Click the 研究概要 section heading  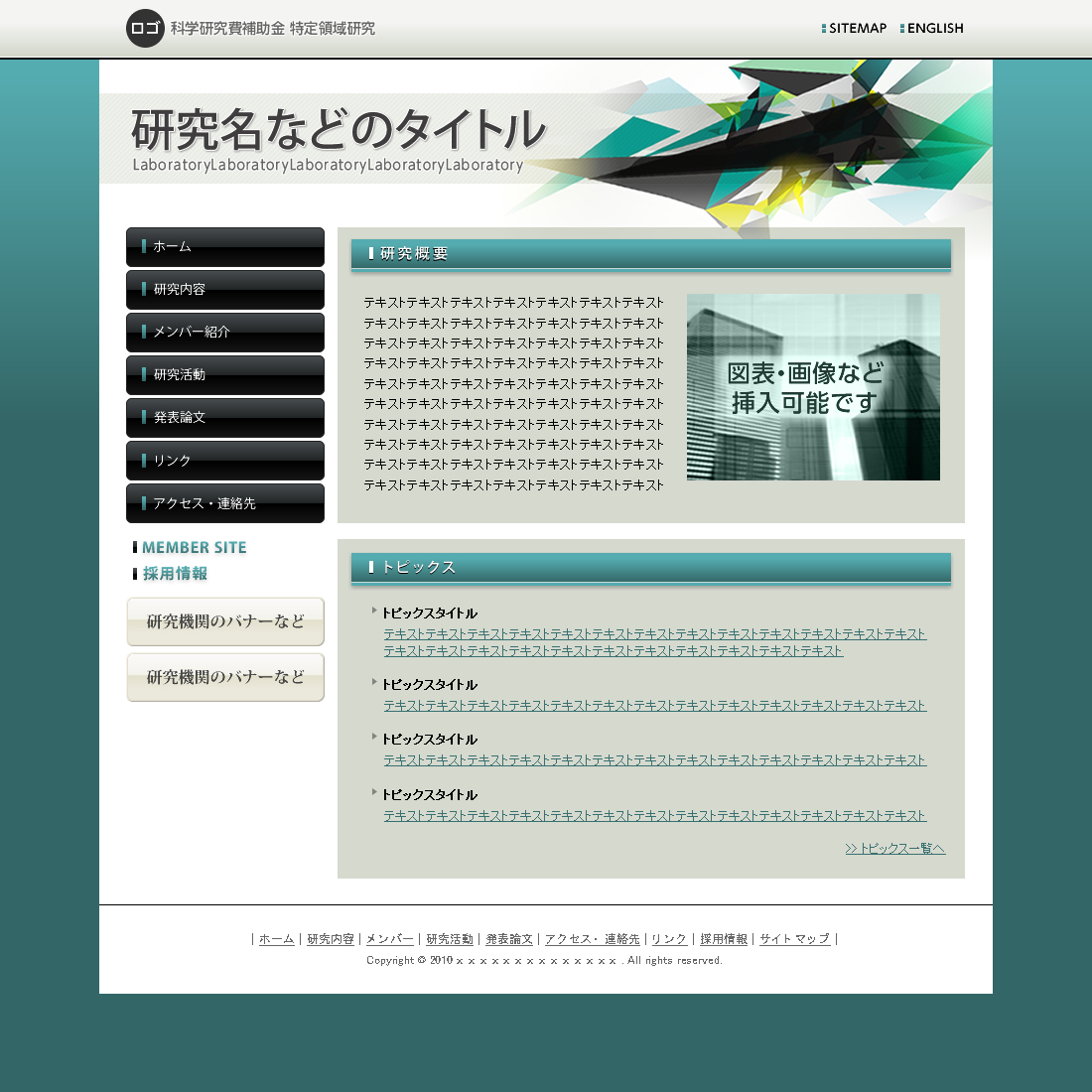651,254
